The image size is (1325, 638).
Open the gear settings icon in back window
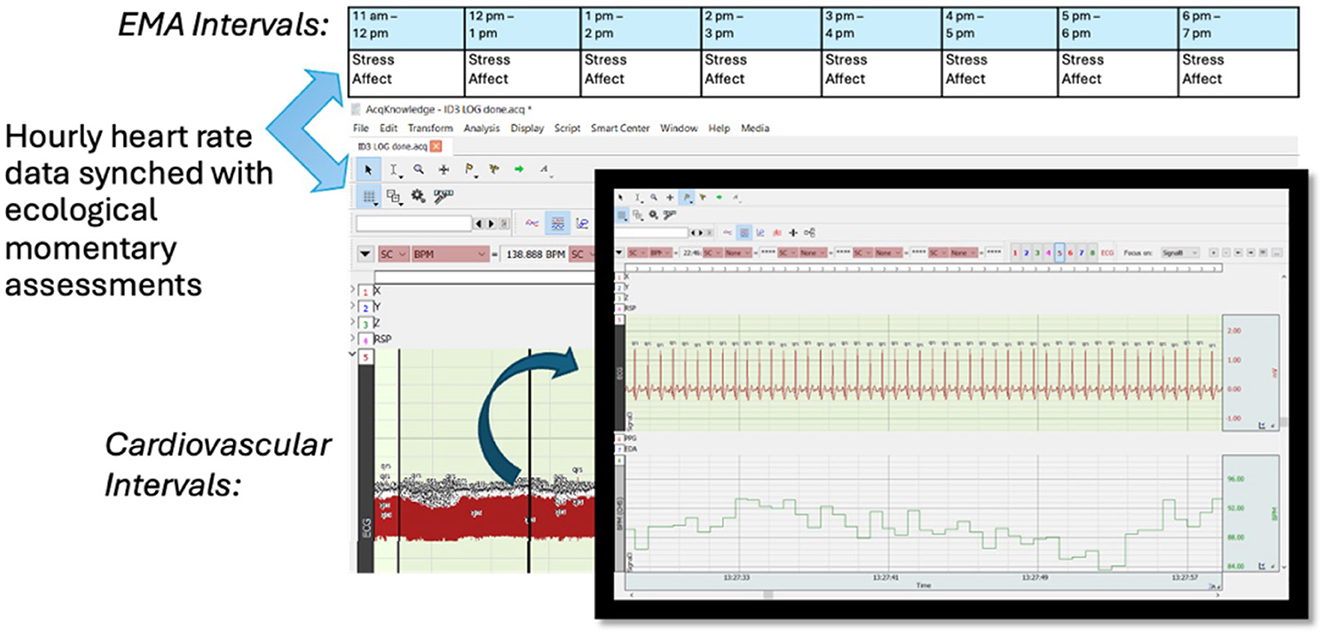click(418, 196)
